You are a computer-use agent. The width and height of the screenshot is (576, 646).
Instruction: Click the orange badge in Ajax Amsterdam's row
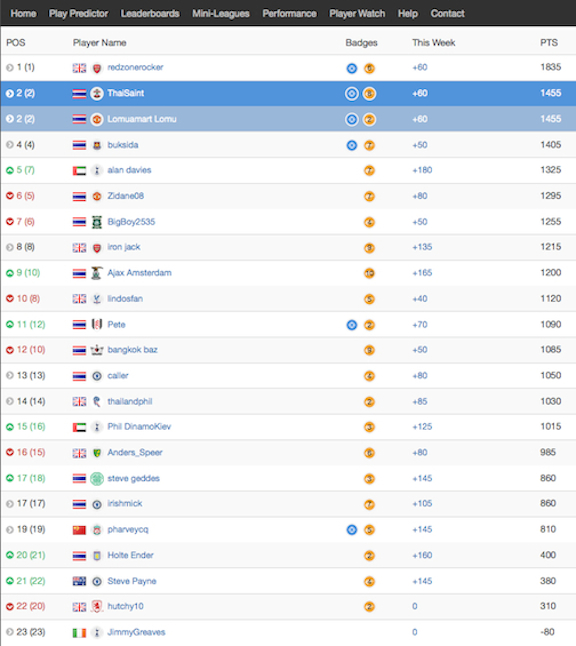click(x=370, y=273)
